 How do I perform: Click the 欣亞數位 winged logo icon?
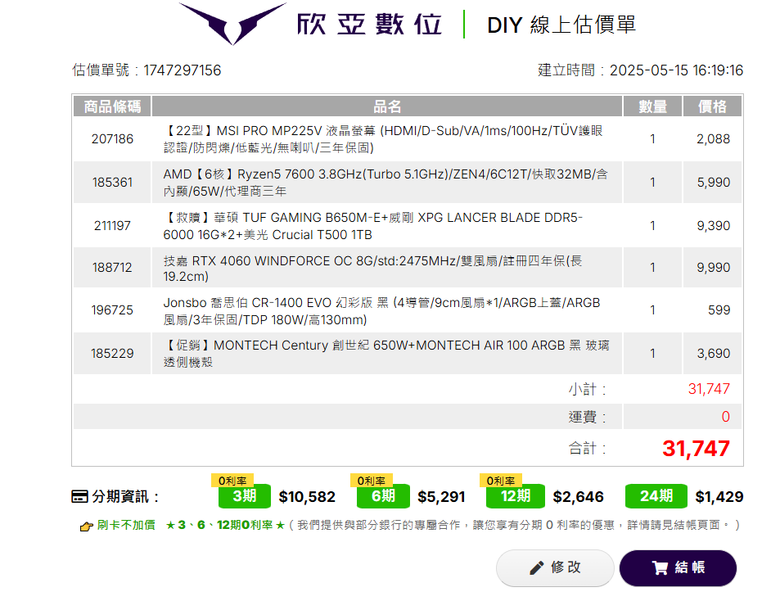point(232,23)
